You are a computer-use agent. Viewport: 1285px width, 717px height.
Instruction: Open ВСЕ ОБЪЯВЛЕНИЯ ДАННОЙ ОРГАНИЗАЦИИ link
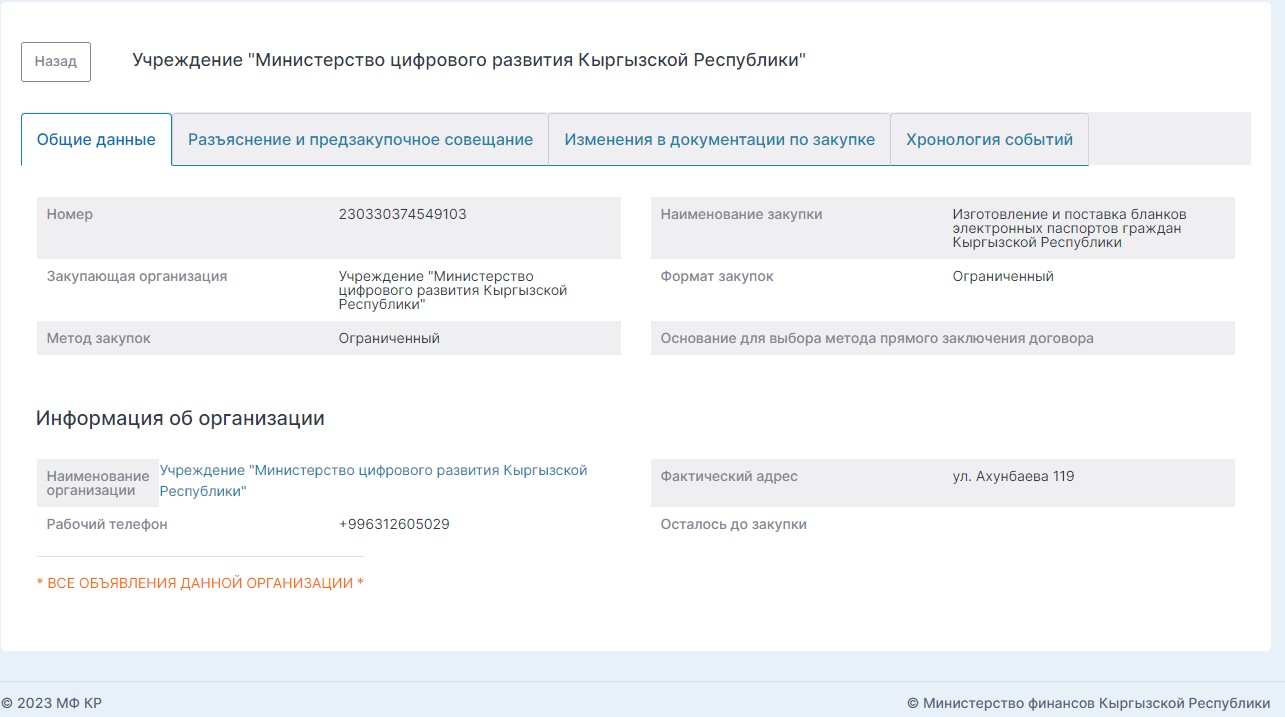coord(200,583)
